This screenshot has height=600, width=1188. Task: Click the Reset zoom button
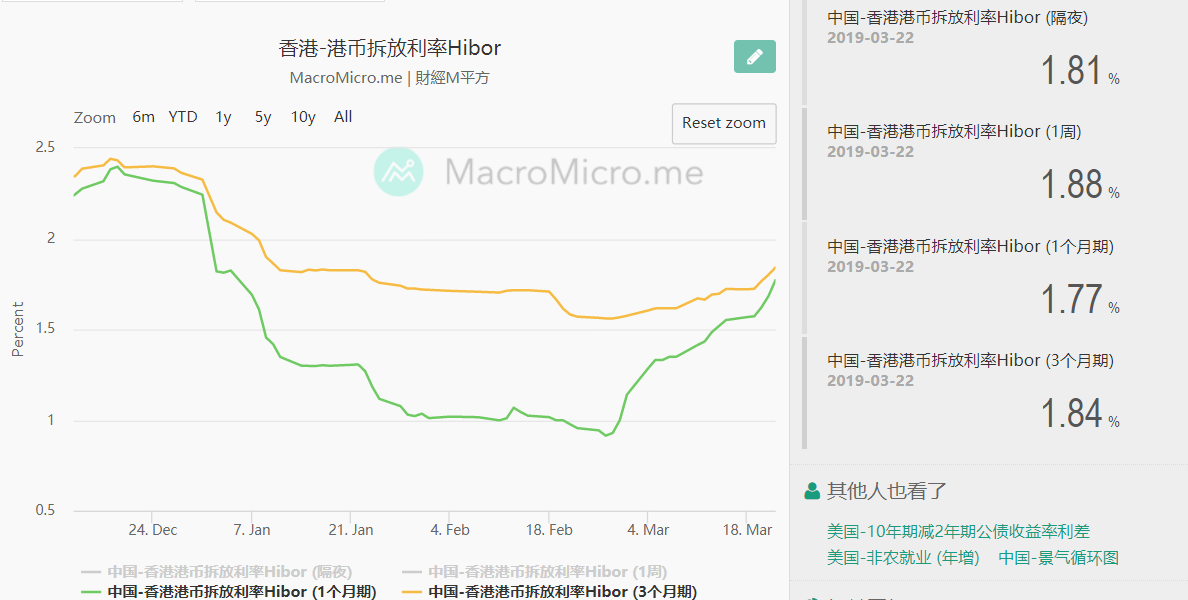[x=724, y=123]
